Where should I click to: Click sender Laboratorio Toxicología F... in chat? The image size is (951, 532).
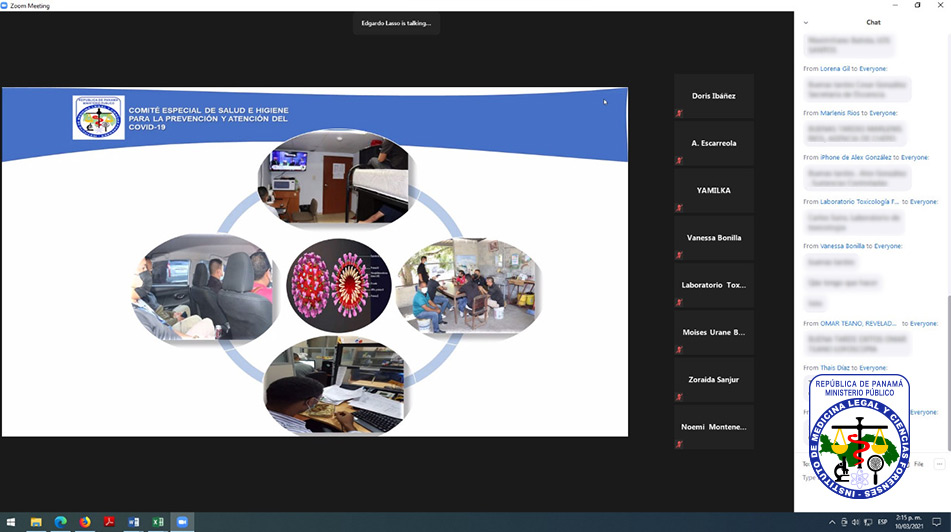point(859,201)
